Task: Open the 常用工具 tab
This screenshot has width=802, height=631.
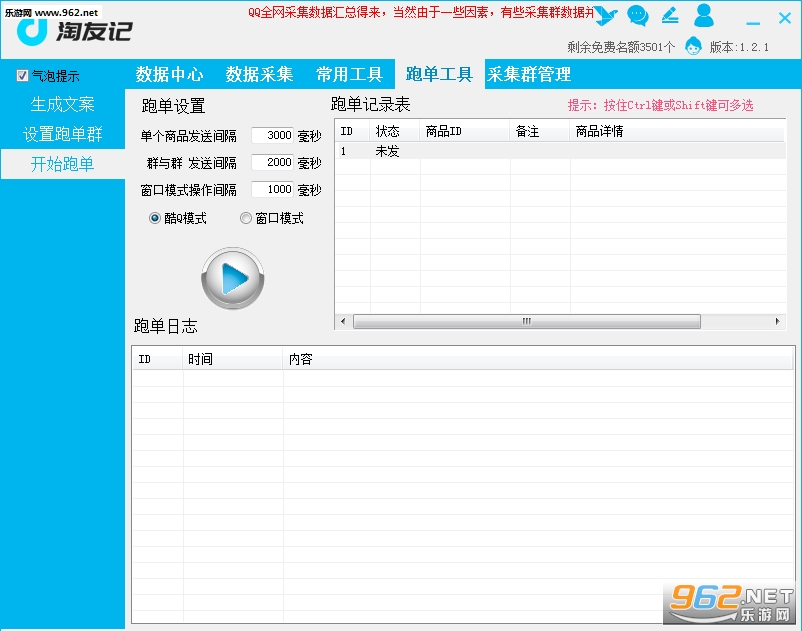Action: (349, 74)
